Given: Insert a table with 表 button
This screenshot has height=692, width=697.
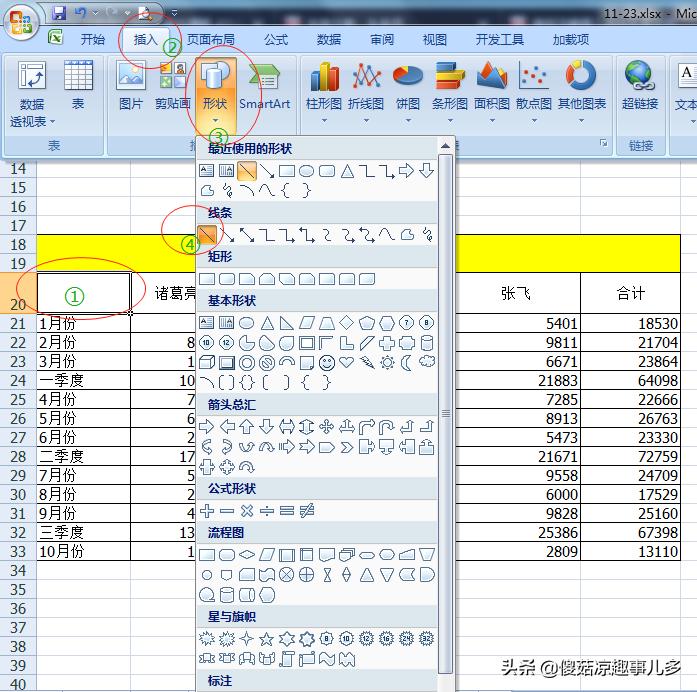Looking at the screenshot, I should tap(78, 85).
